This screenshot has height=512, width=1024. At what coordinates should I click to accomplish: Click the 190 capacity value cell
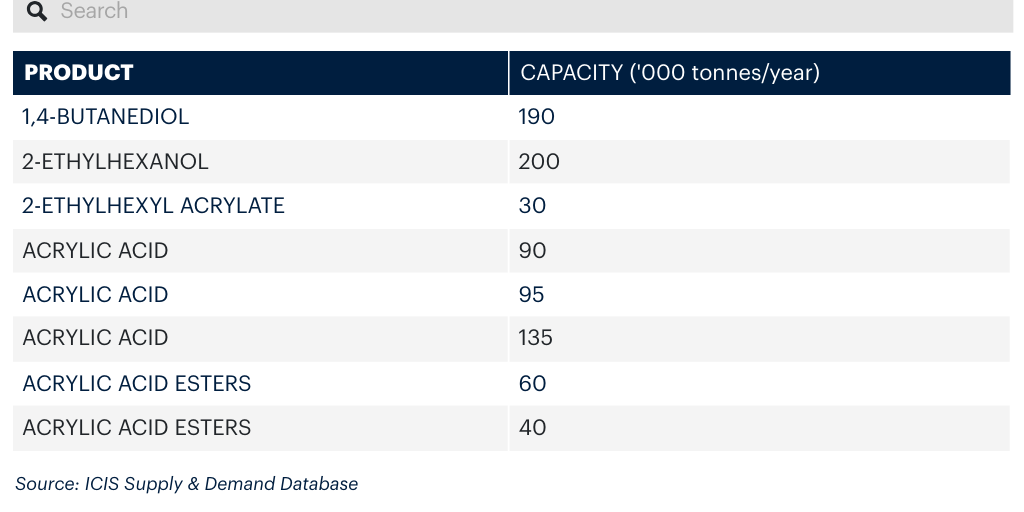point(760,117)
